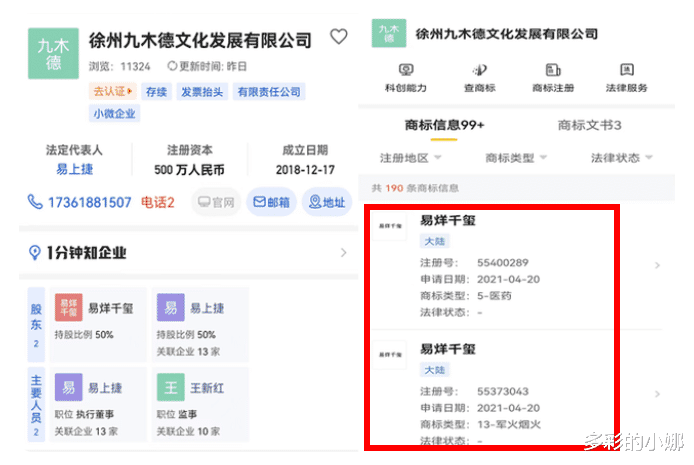This screenshot has width=694, height=465.
Task: Click 关联企业 13 家 under shareholder 易上捷
Action: [188, 351]
